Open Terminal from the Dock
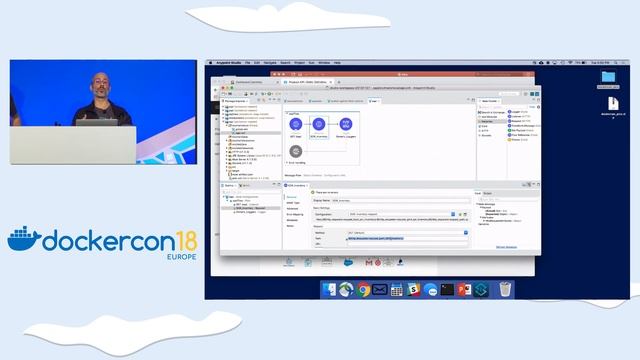Viewport: 640px width, 360px height. click(x=447, y=290)
